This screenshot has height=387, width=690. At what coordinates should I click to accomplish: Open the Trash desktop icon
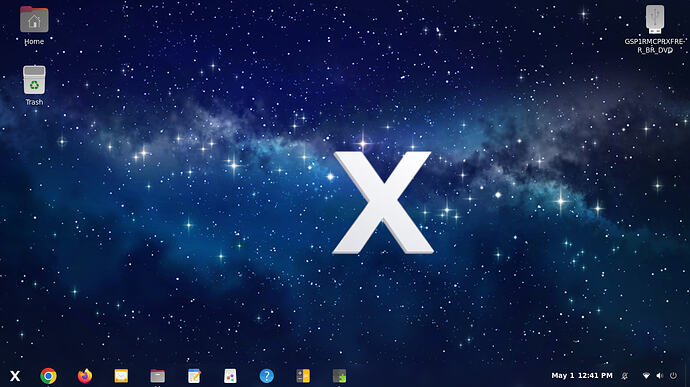pos(34,80)
